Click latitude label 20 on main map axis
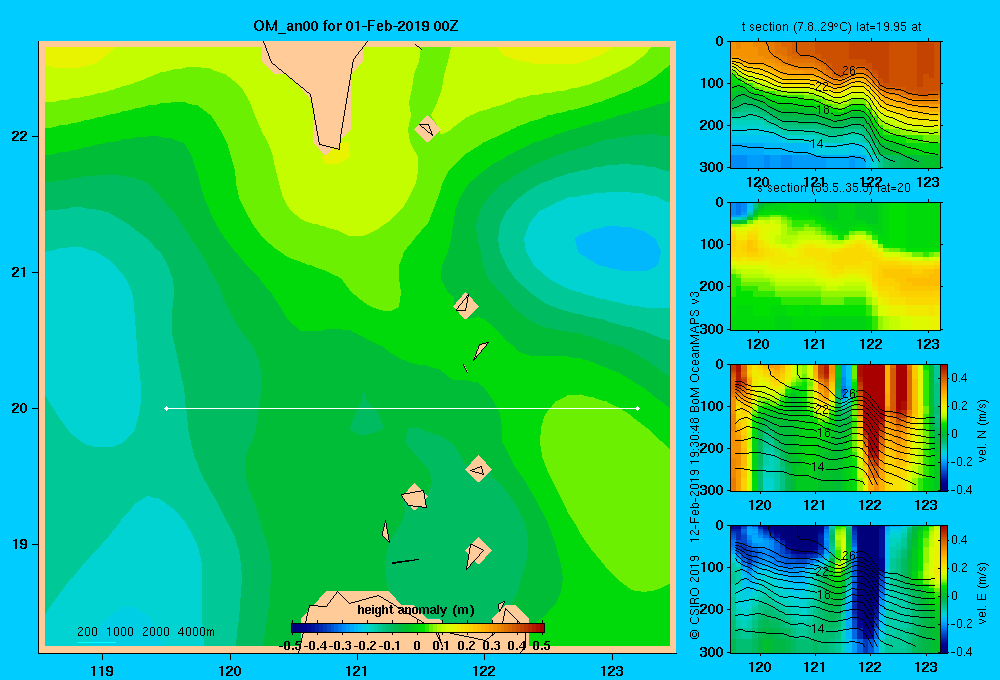The height and width of the screenshot is (680, 1000). (20, 408)
